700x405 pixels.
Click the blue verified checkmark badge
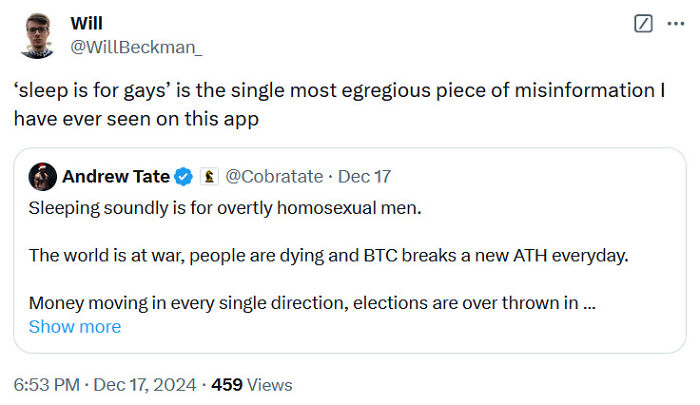point(184,177)
